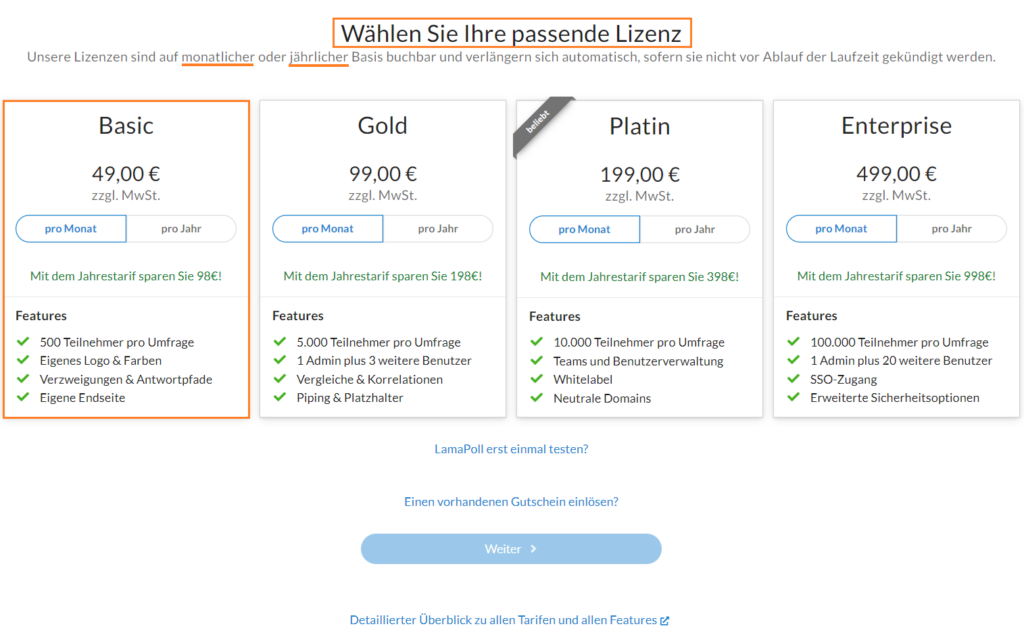Select pro Monat for Basic plan
Image resolution: width=1024 pixels, height=637 pixels.
pos(71,229)
